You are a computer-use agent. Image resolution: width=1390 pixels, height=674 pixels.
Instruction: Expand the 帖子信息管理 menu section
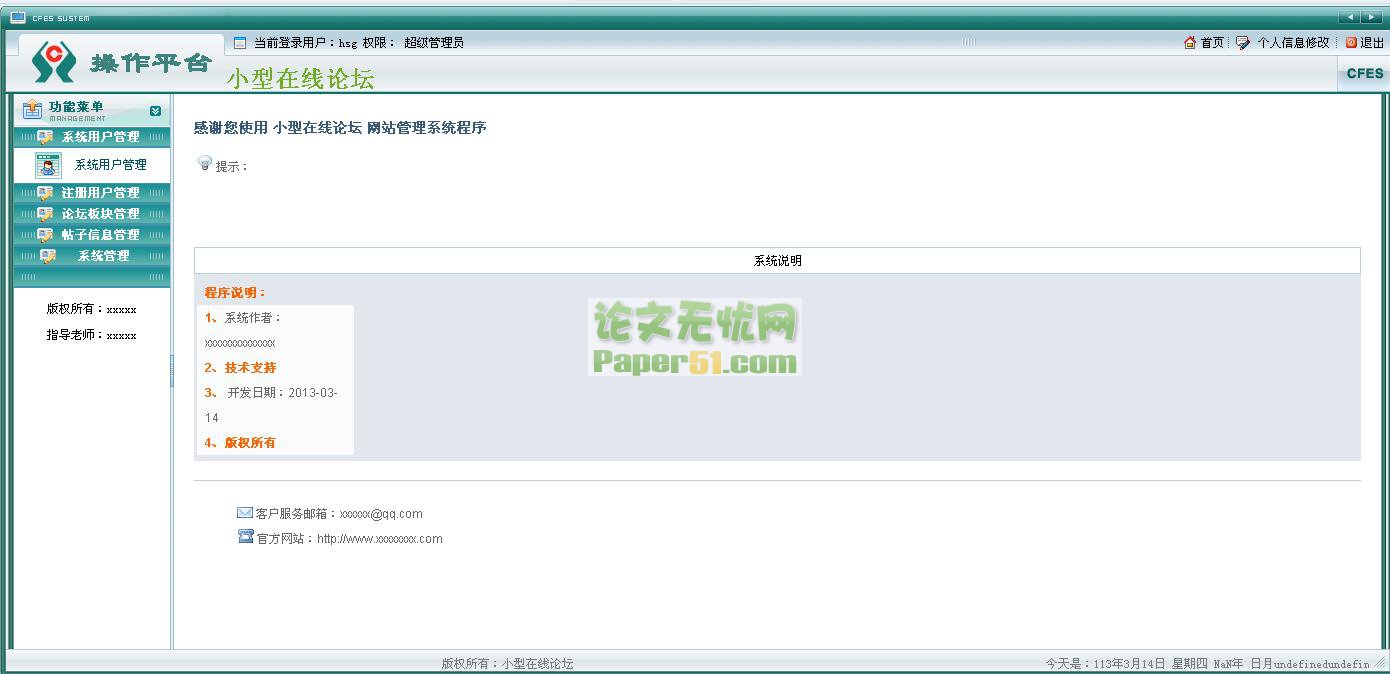click(x=92, y=235)
